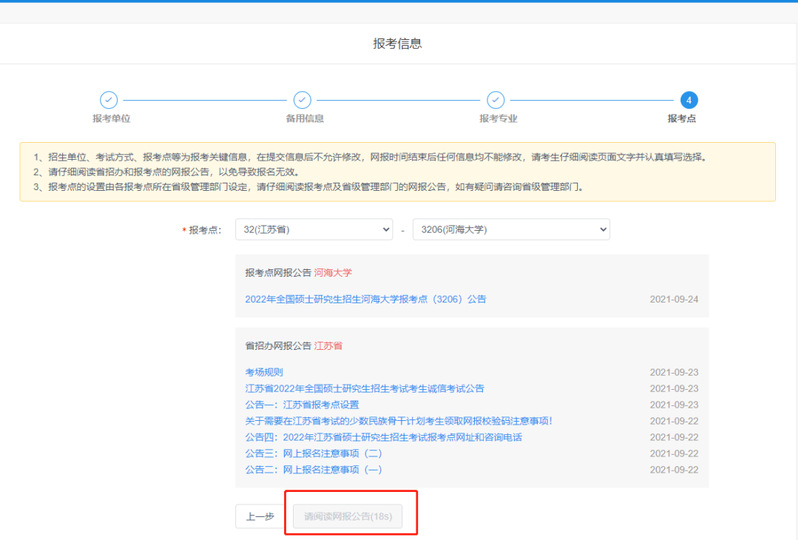Click the 备用信息 step checkmark icon
Viewport: 798px width, 540px height.
302,100
